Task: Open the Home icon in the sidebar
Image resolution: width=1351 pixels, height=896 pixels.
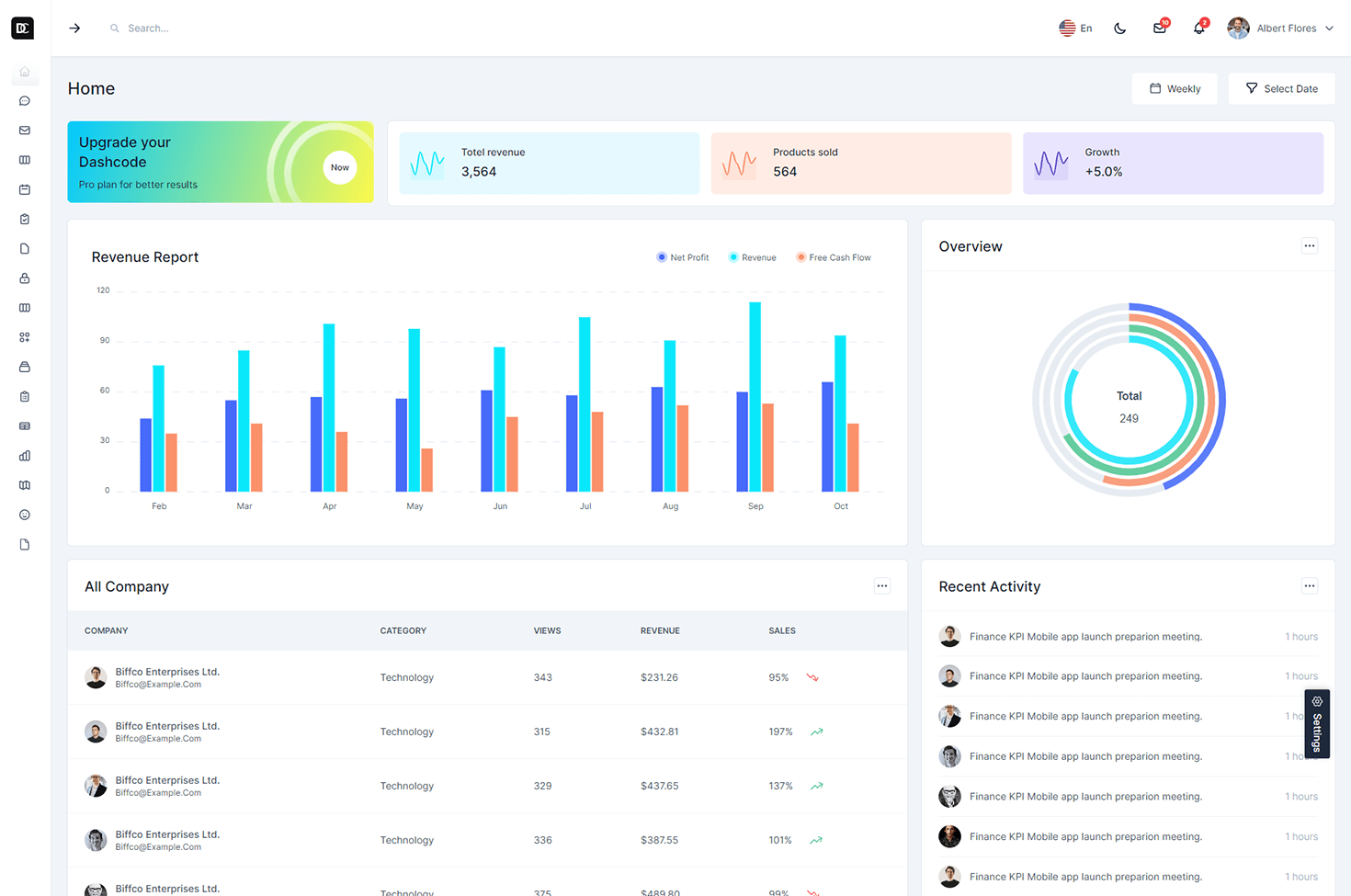Action: coord(25,72)
